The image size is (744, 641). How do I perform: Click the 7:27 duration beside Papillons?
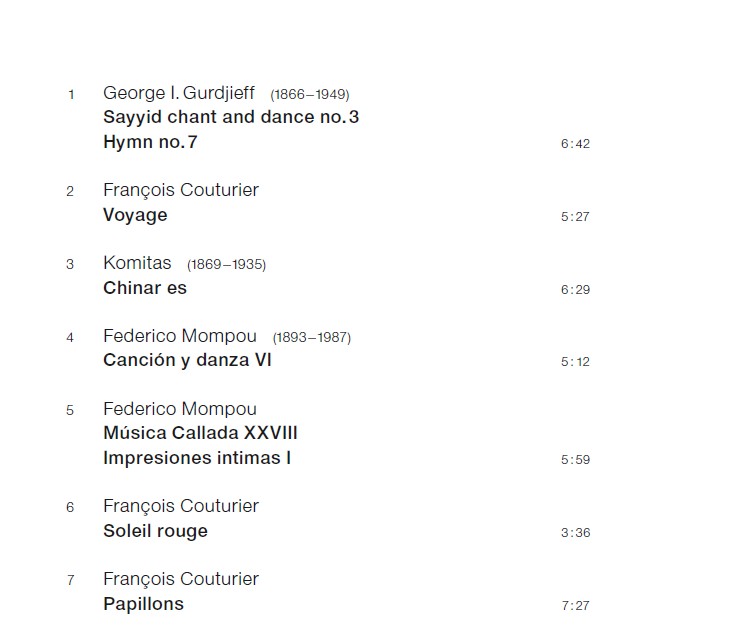point(575,606)
